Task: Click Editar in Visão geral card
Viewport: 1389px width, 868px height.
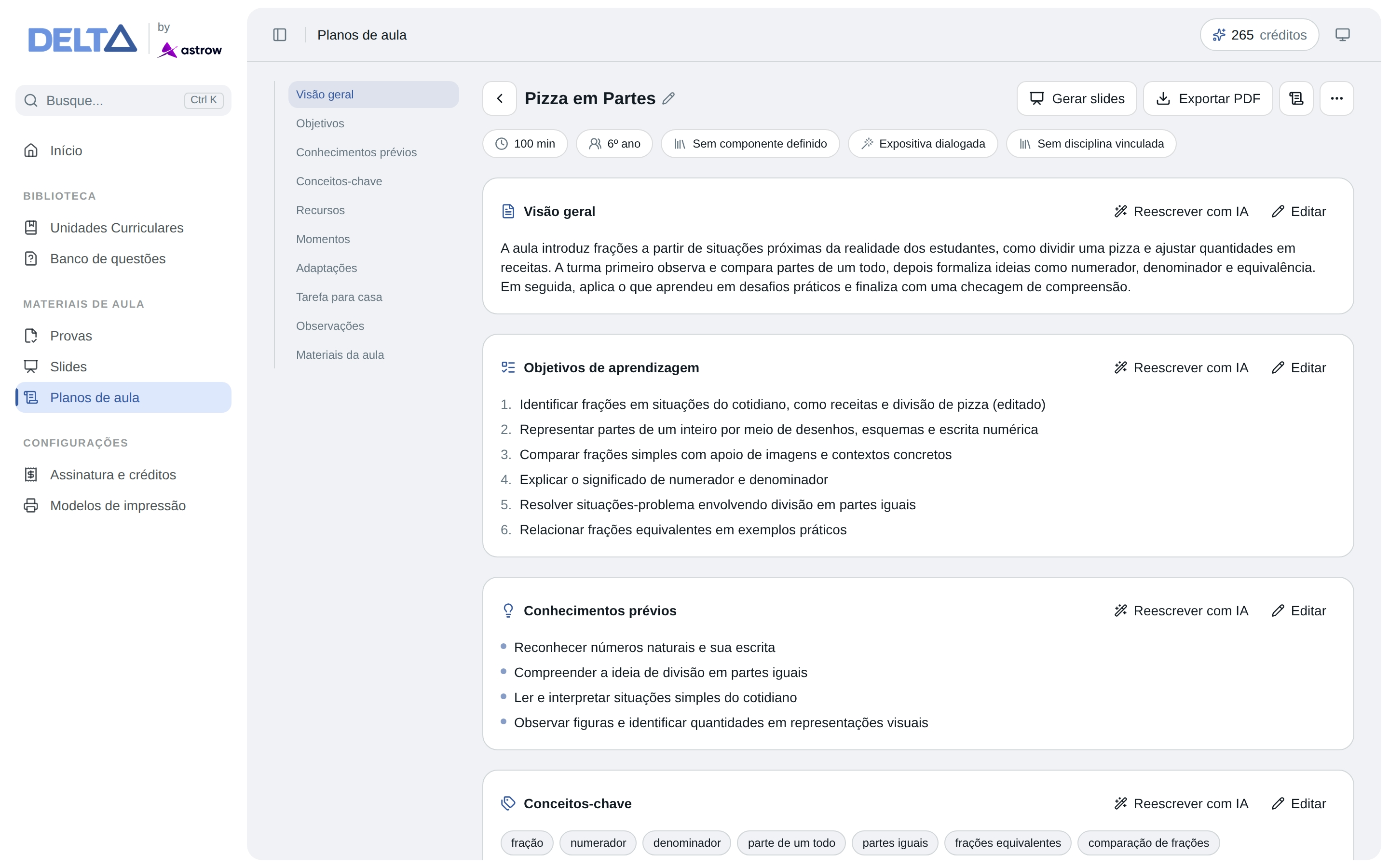Action: 1299,211
